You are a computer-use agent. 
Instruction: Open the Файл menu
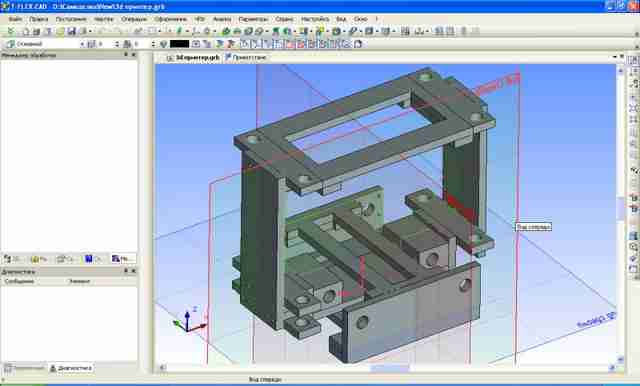16,19
